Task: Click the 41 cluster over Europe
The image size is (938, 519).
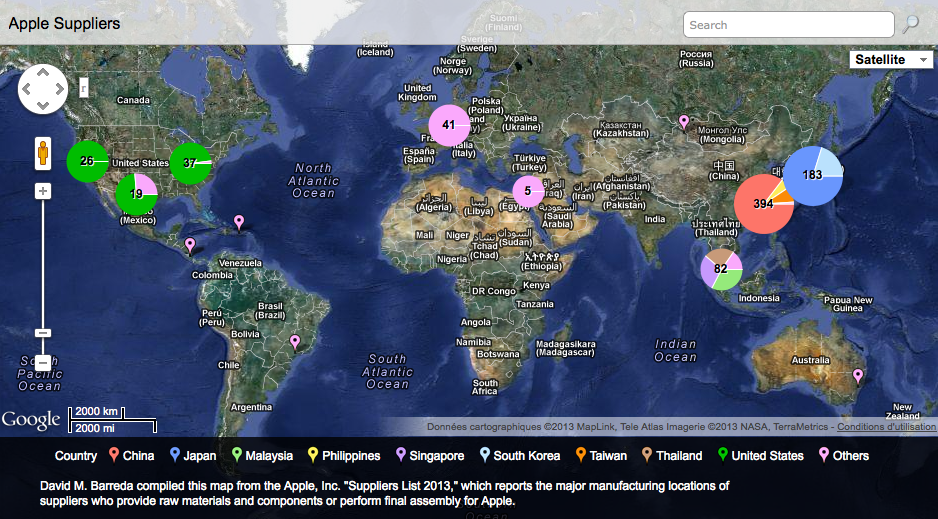Action: point(449,125)
